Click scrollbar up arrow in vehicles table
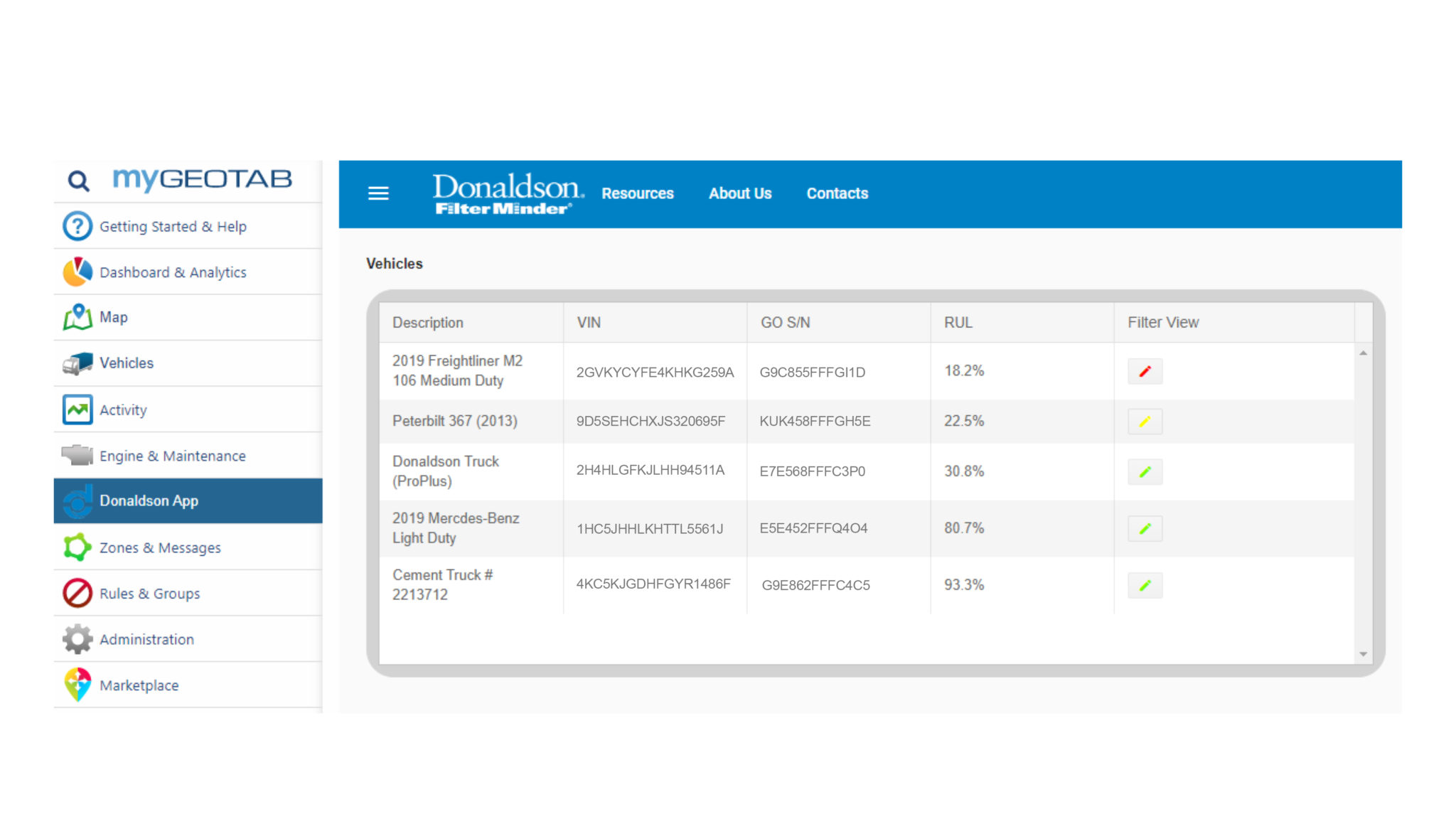The width and height of the screenshot is (1456, 819). click(x=1363, y=353)
